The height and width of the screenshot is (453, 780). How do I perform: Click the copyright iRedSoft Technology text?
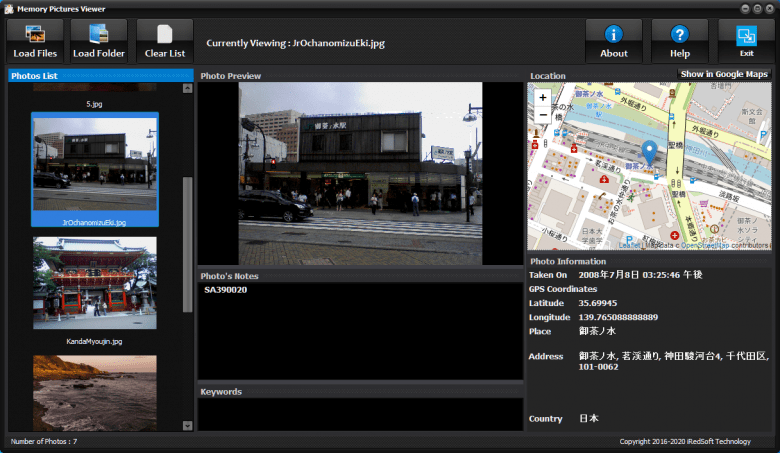(685, 442)
